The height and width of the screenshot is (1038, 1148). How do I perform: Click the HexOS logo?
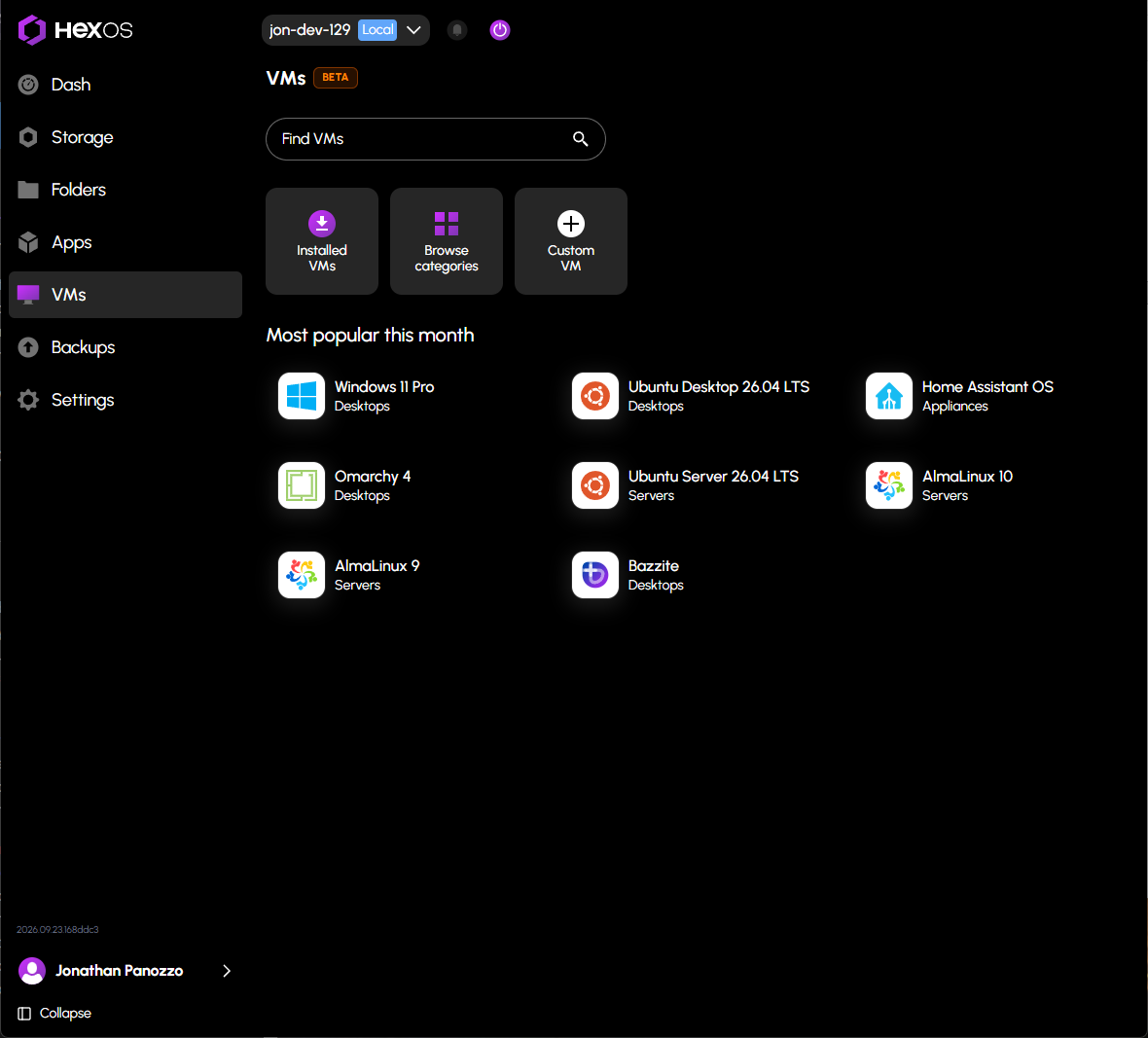click(76, 30)
